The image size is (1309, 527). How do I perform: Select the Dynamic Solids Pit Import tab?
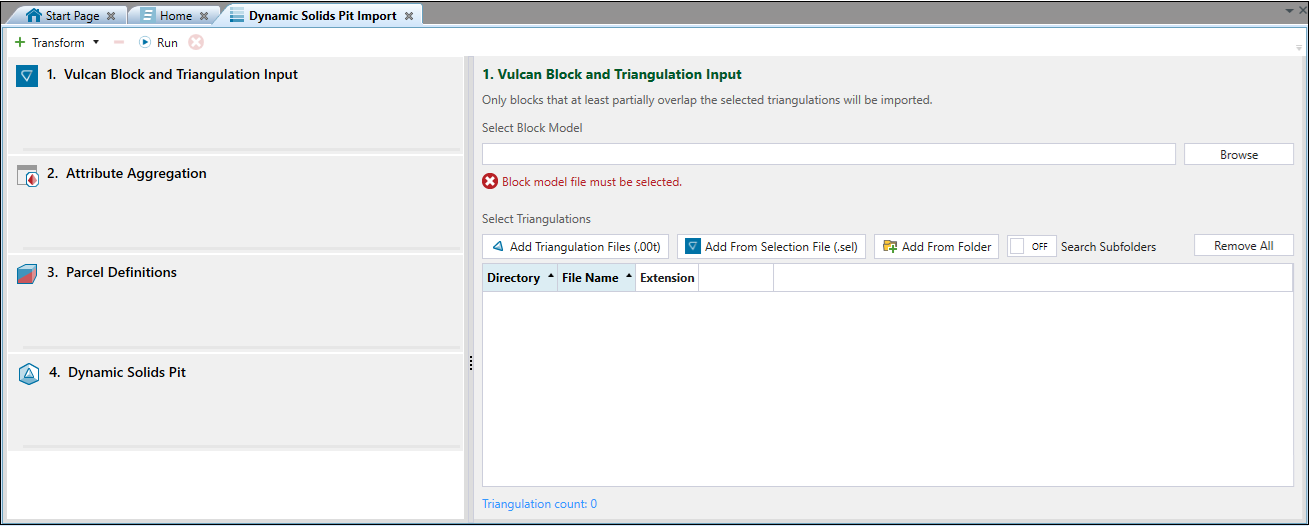pos(322,16)
